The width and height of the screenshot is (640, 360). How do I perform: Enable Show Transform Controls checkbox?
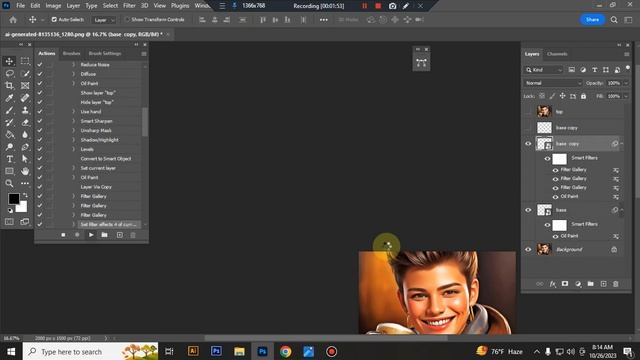tap(127, 20)
